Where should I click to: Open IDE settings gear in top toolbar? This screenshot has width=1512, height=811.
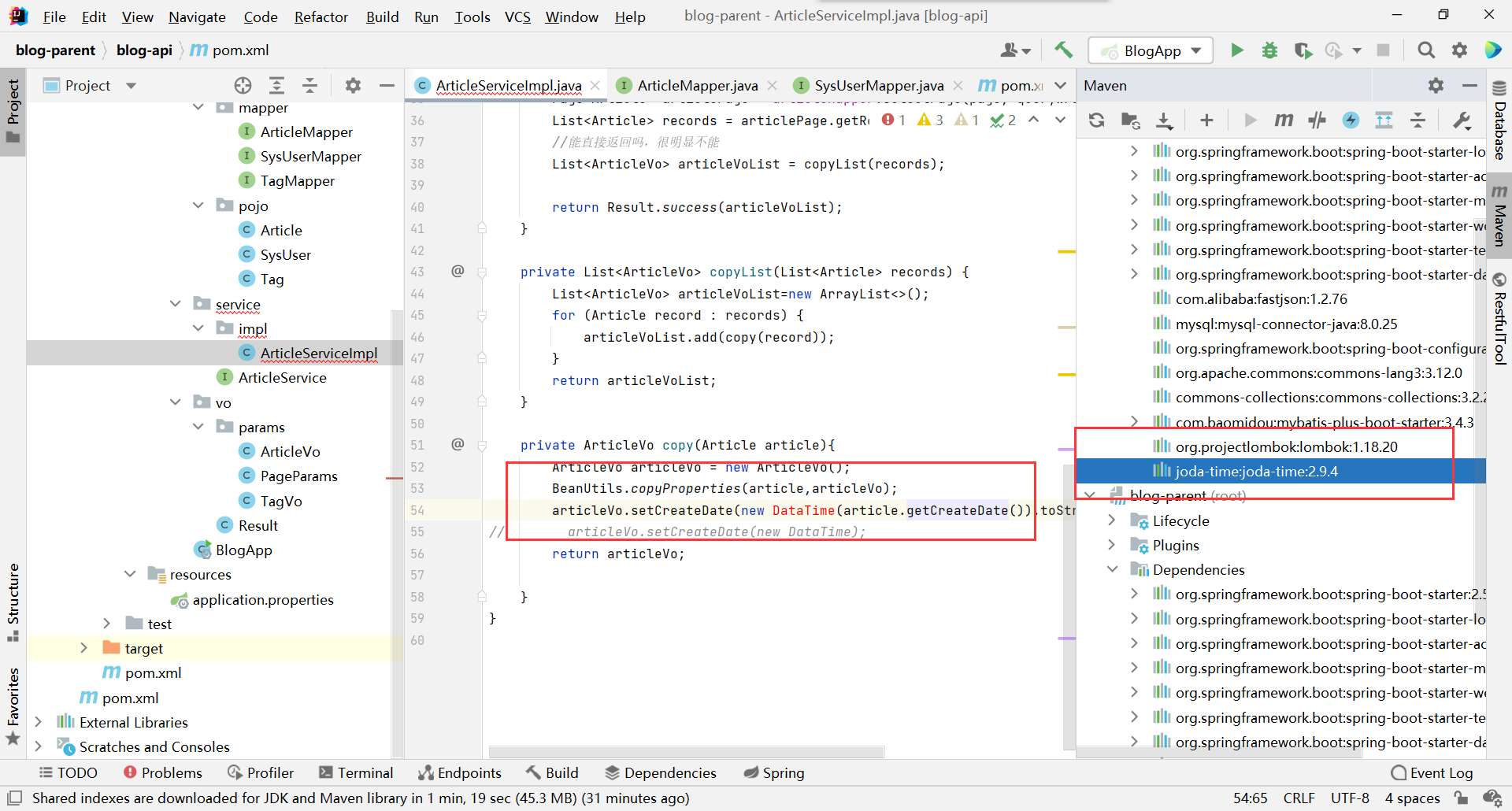click(1459, 50)
